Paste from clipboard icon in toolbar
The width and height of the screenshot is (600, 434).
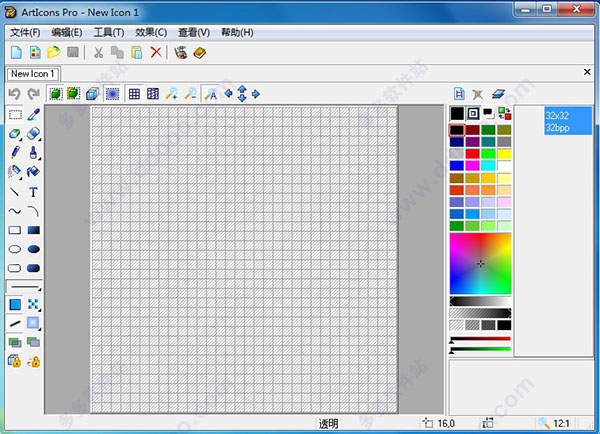137,52
